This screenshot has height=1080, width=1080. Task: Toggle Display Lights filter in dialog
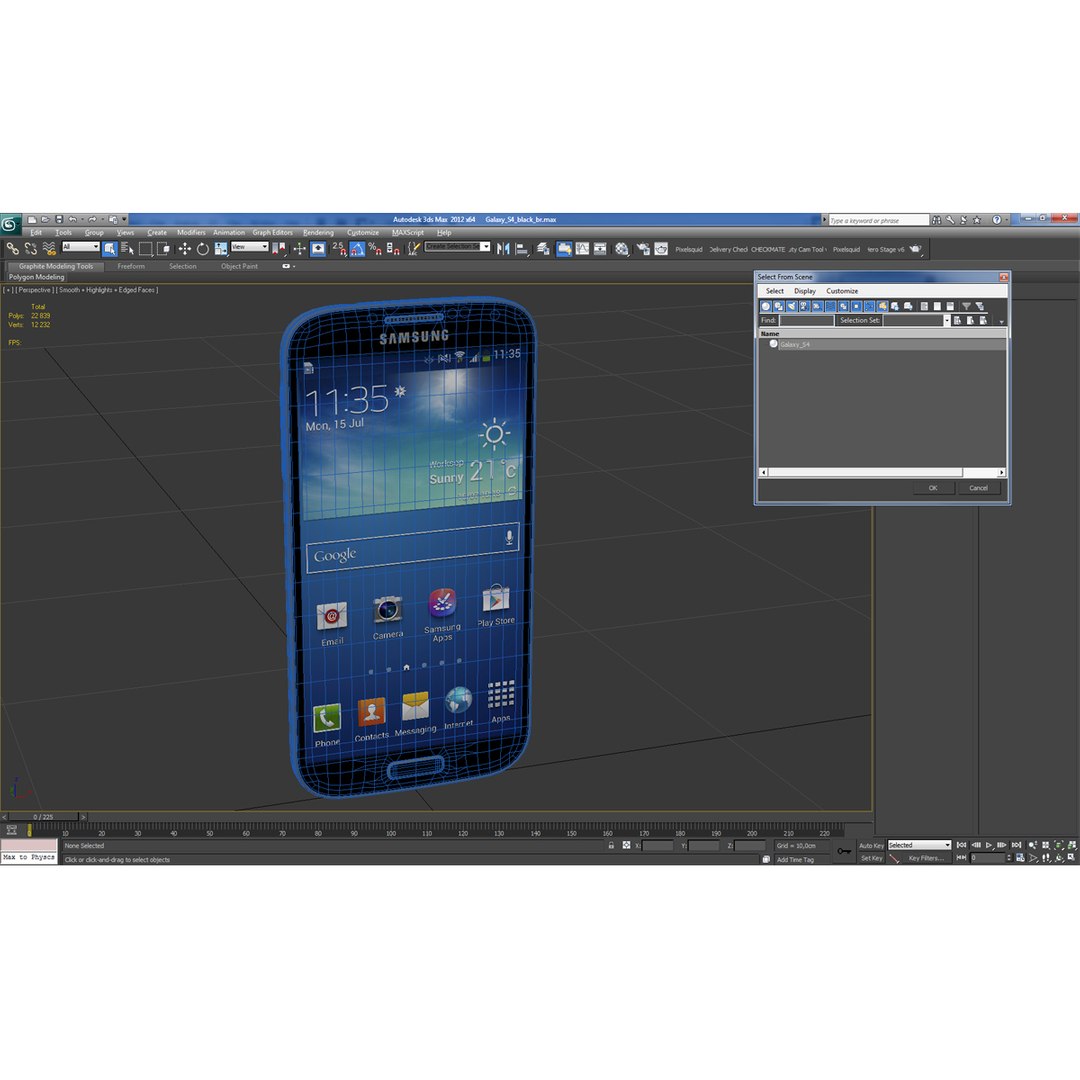point(791,307)
